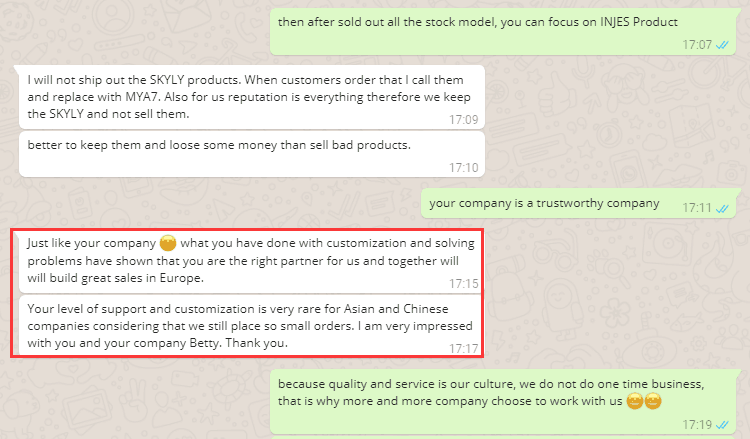
Task: Click the emoji after "Just like your company"
Action: 168,243
